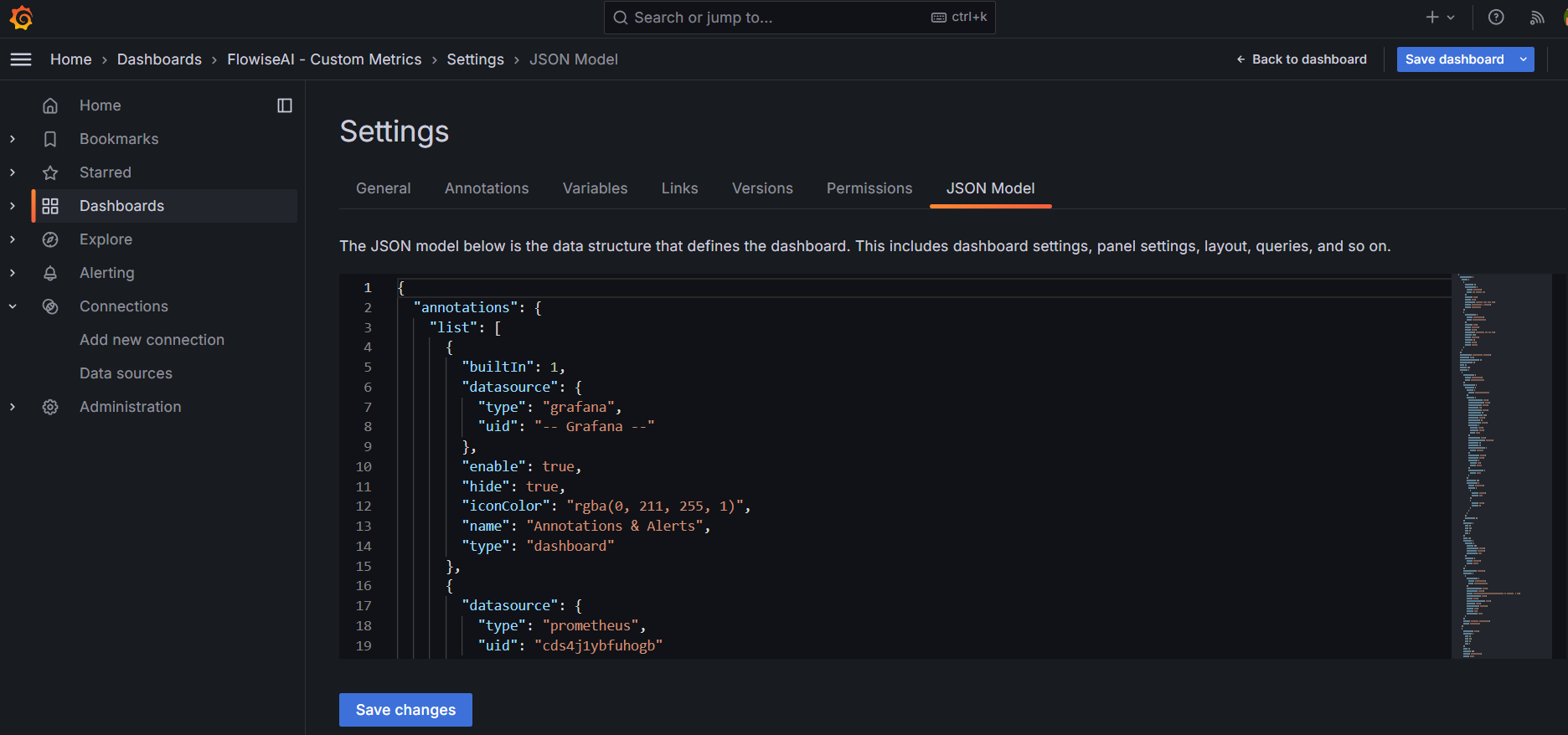Expand the Dashboards section chevron
The height and width of the screenshot is (735, 1568).
click(x=13, y=206)
